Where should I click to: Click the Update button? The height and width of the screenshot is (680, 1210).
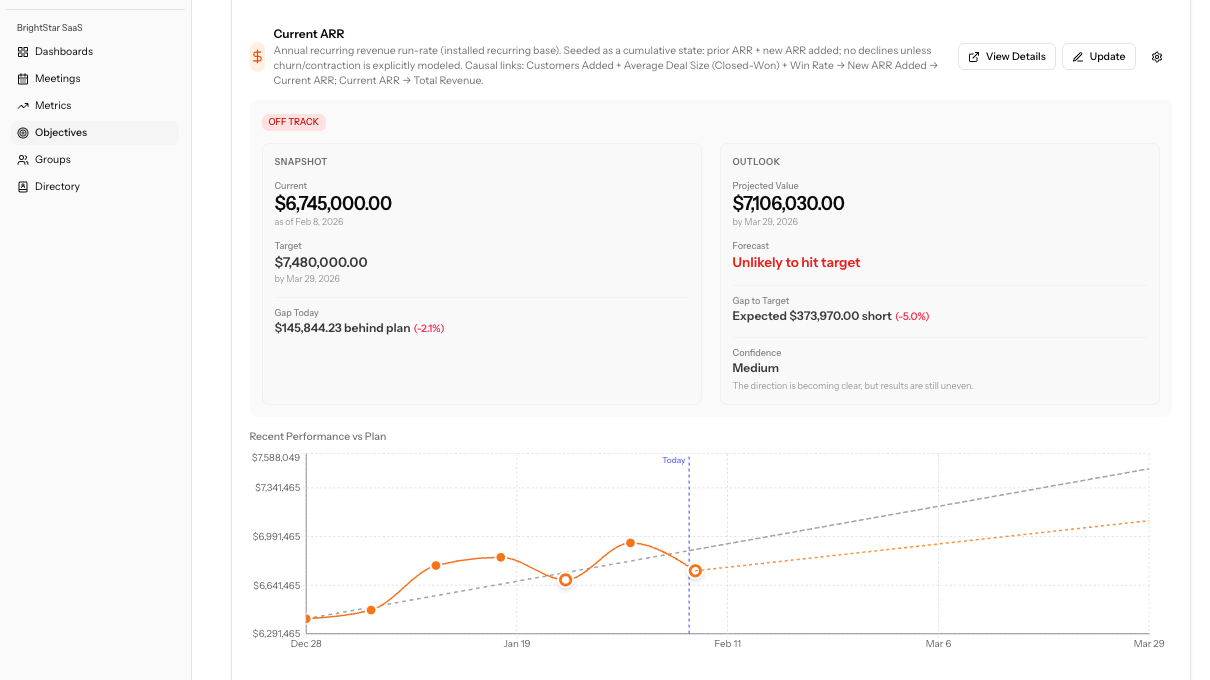point(1098,57)
